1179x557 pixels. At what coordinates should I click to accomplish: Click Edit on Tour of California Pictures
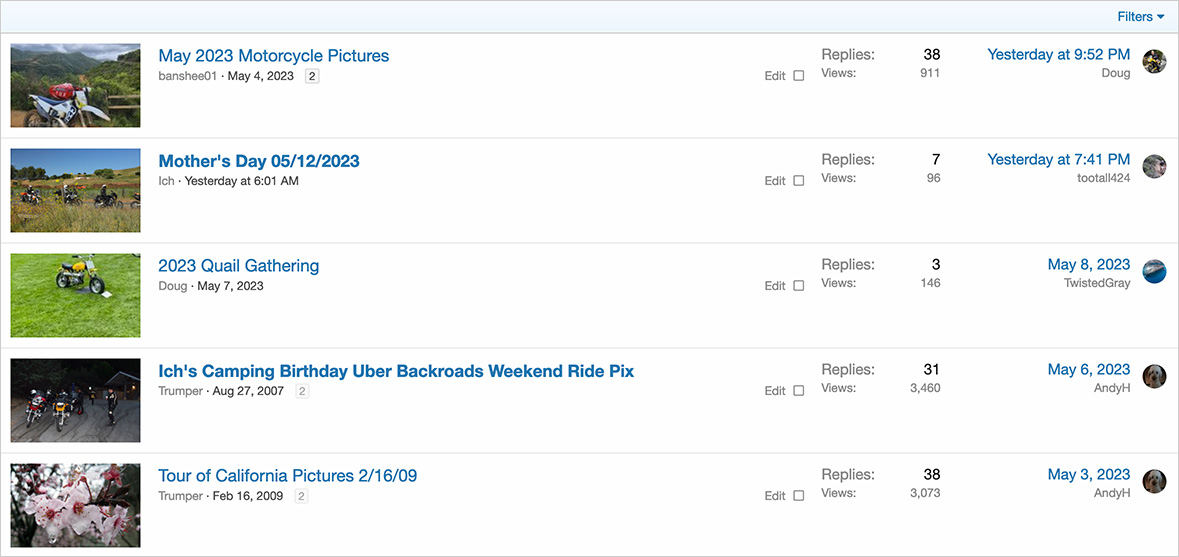(775, 496)
